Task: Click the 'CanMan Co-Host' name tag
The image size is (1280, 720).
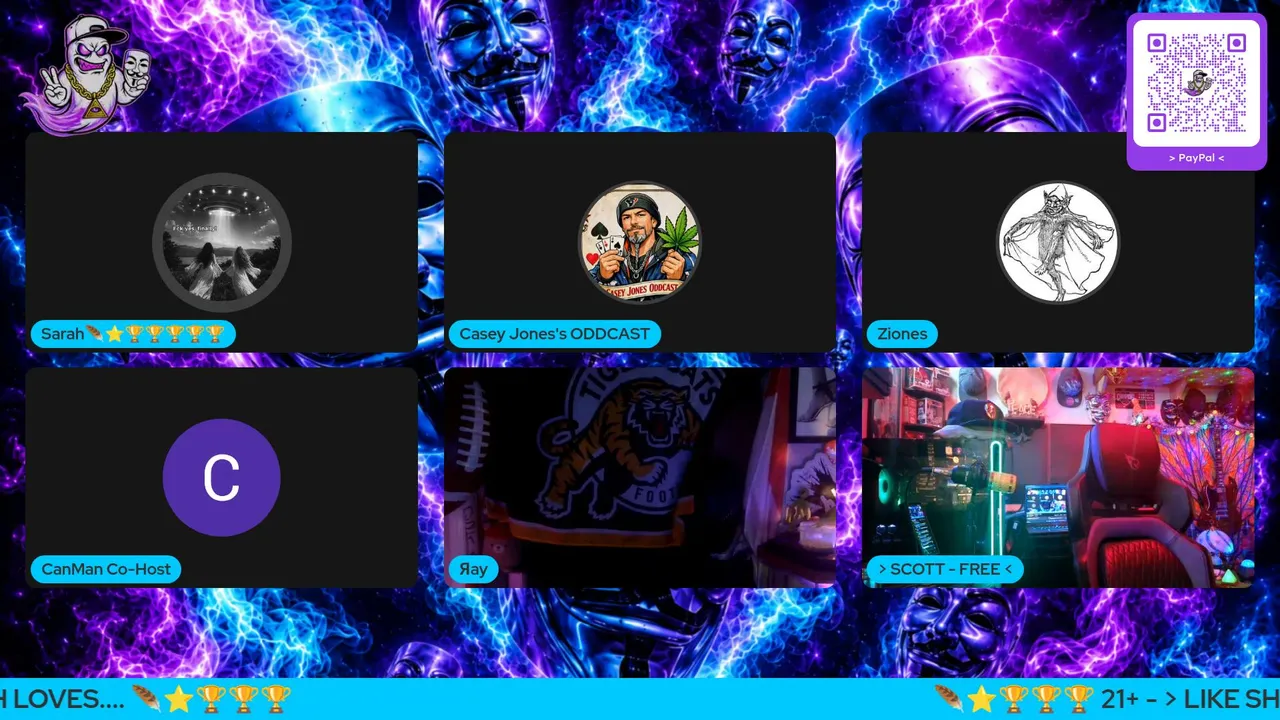Action: 106,569
